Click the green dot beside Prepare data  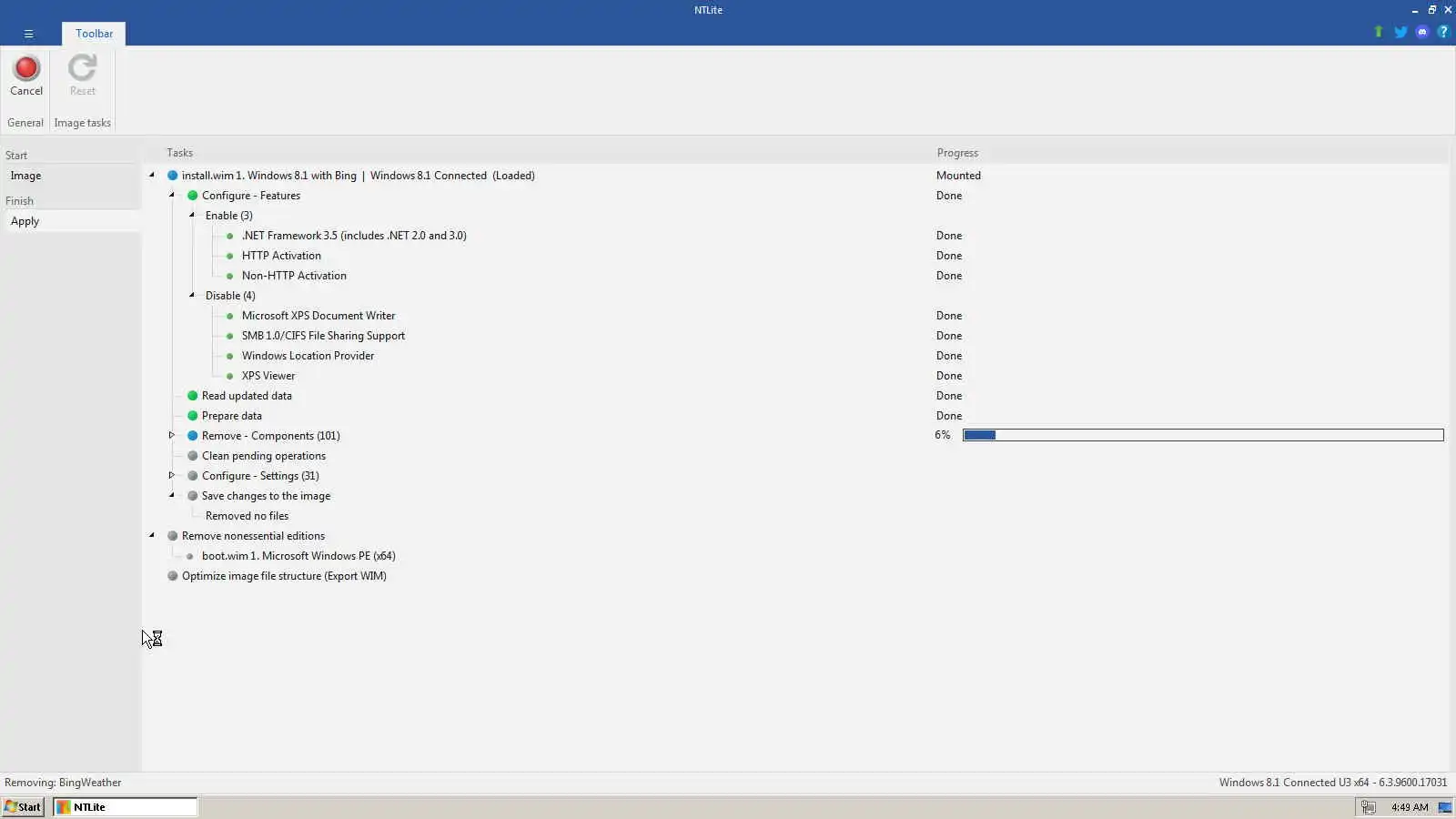point(192,416)
